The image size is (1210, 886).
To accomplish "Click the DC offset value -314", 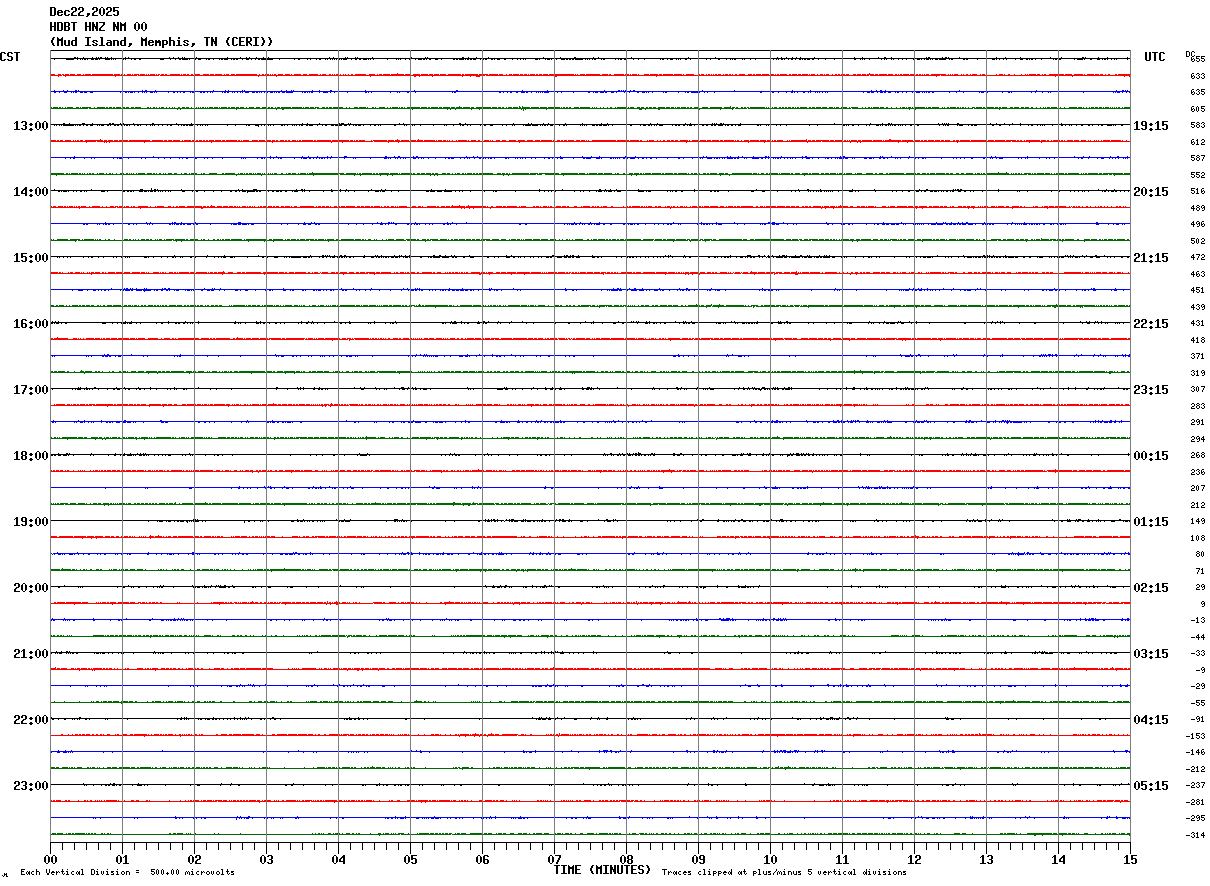I will [1196, 836].
